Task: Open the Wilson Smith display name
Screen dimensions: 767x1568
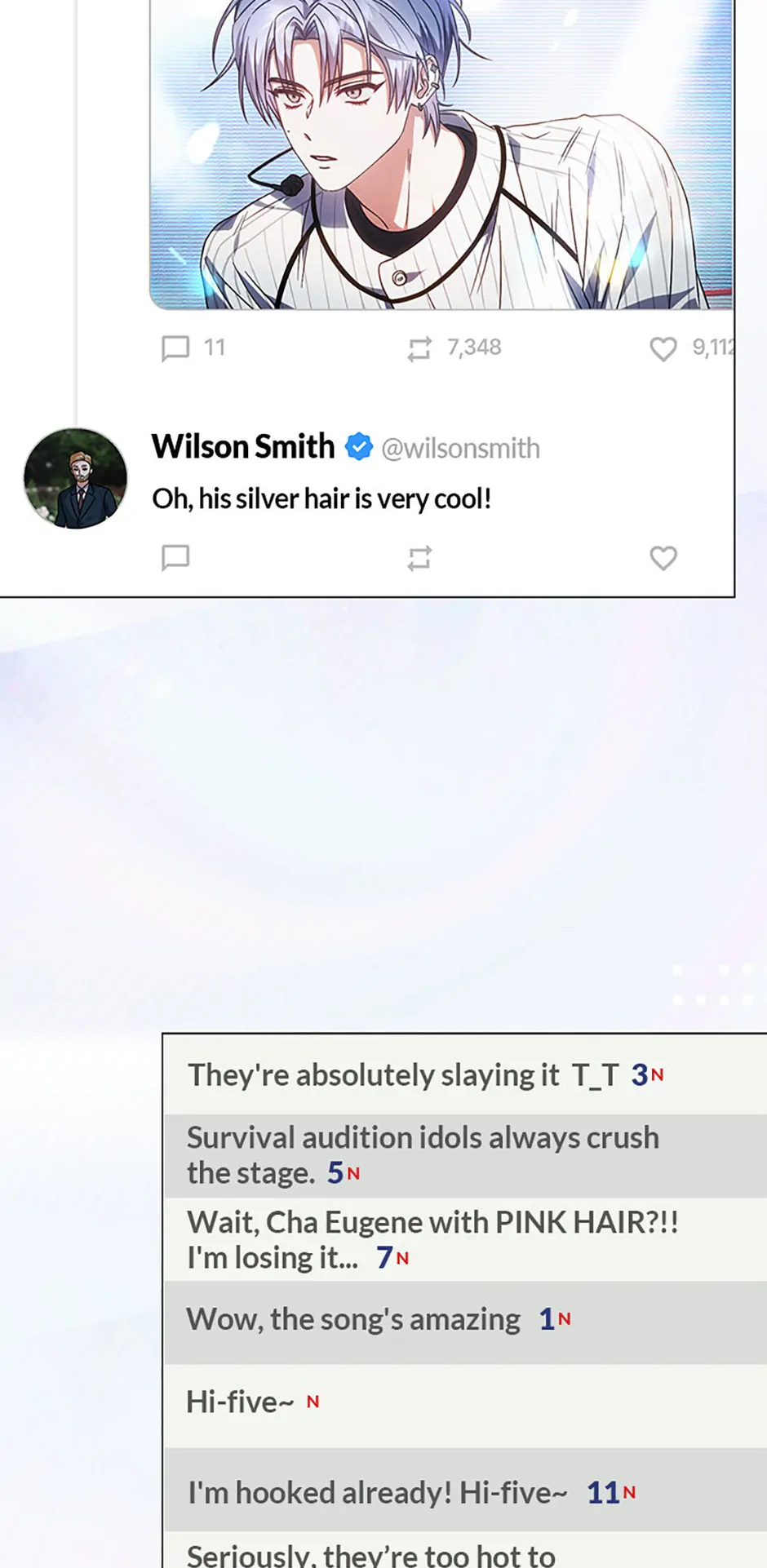Action: coord(243,446)
